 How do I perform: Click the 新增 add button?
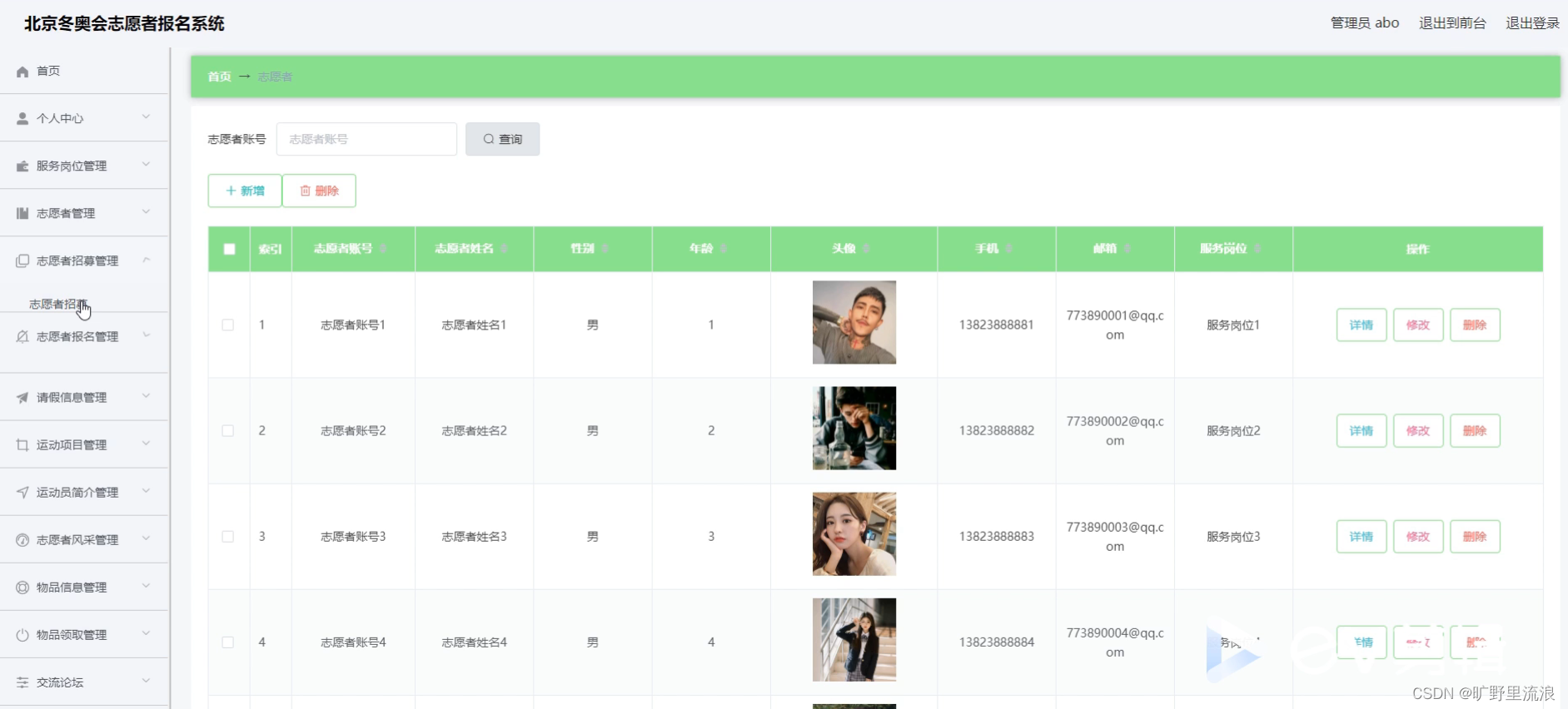pos(245,191)
